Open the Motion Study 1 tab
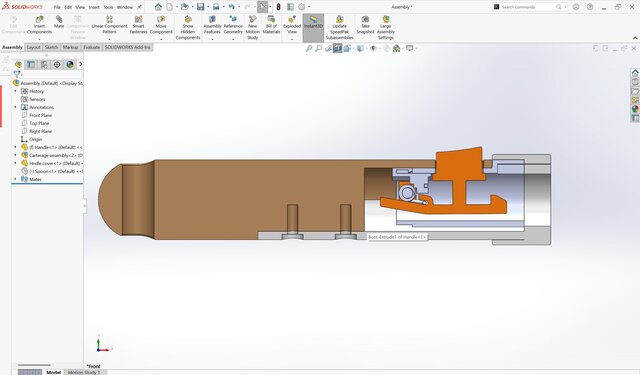This screenshot has height=375, width=640. coord(84,372)
